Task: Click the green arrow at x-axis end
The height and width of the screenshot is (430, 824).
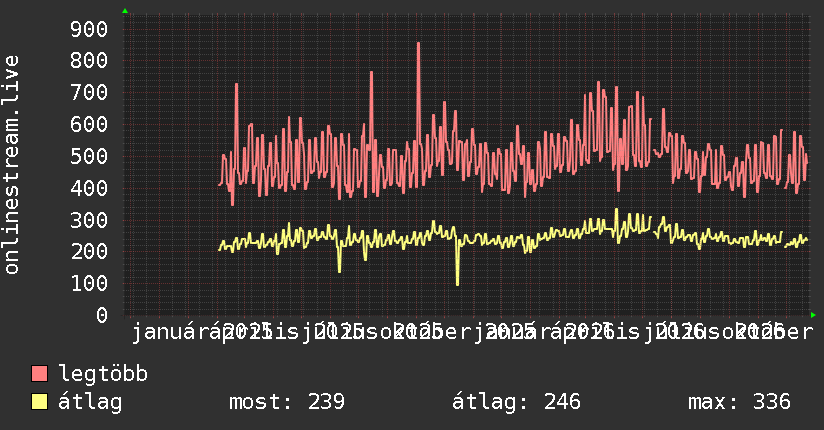Action: pos(813,315)
